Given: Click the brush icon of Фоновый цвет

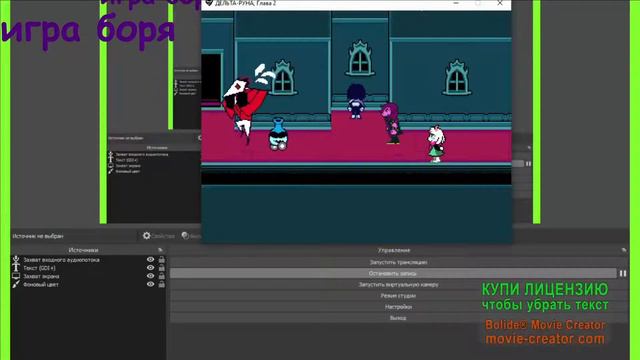Looking at the screenshot, I should (x=16, y=284).
